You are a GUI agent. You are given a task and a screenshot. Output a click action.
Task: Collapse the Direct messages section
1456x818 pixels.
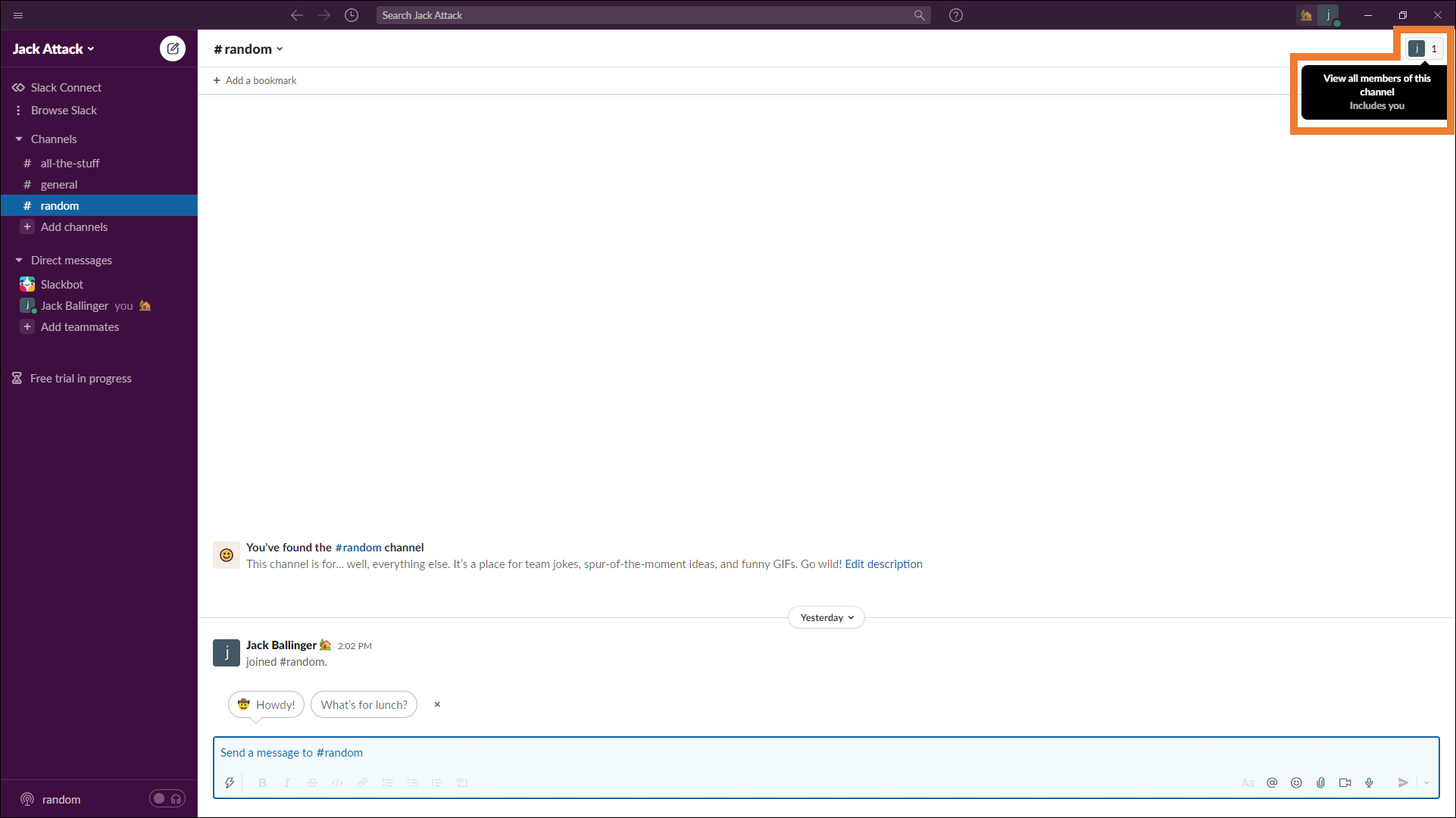tap(19, 261)
